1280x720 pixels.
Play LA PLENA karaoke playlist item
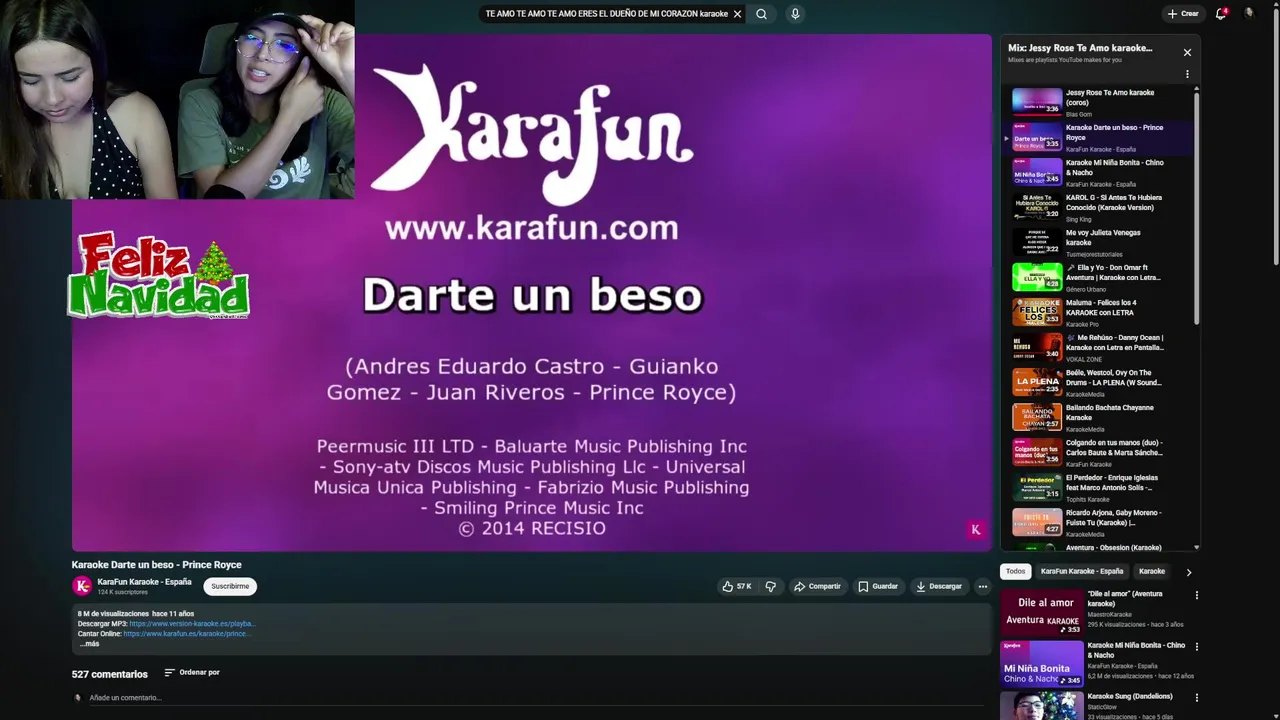[x=1098, y=383]
